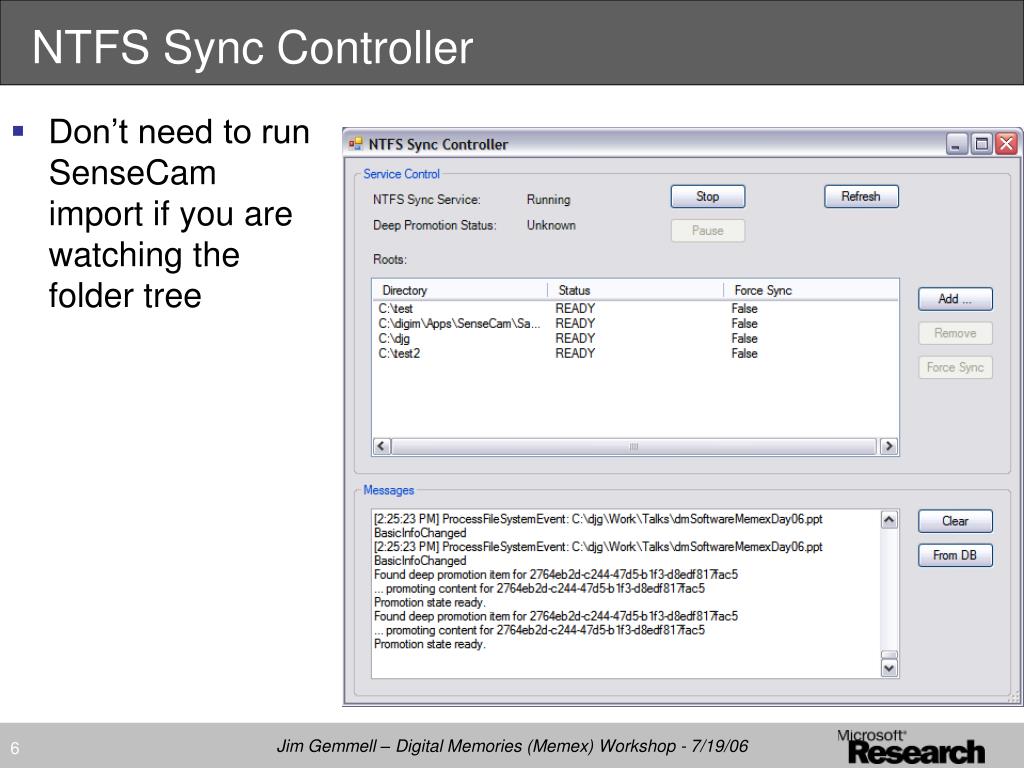Click the slide title 'NTFS Sync Controller'
Image resolution: width=1024 pixels, height=768 pixels.
click(253, 47)
